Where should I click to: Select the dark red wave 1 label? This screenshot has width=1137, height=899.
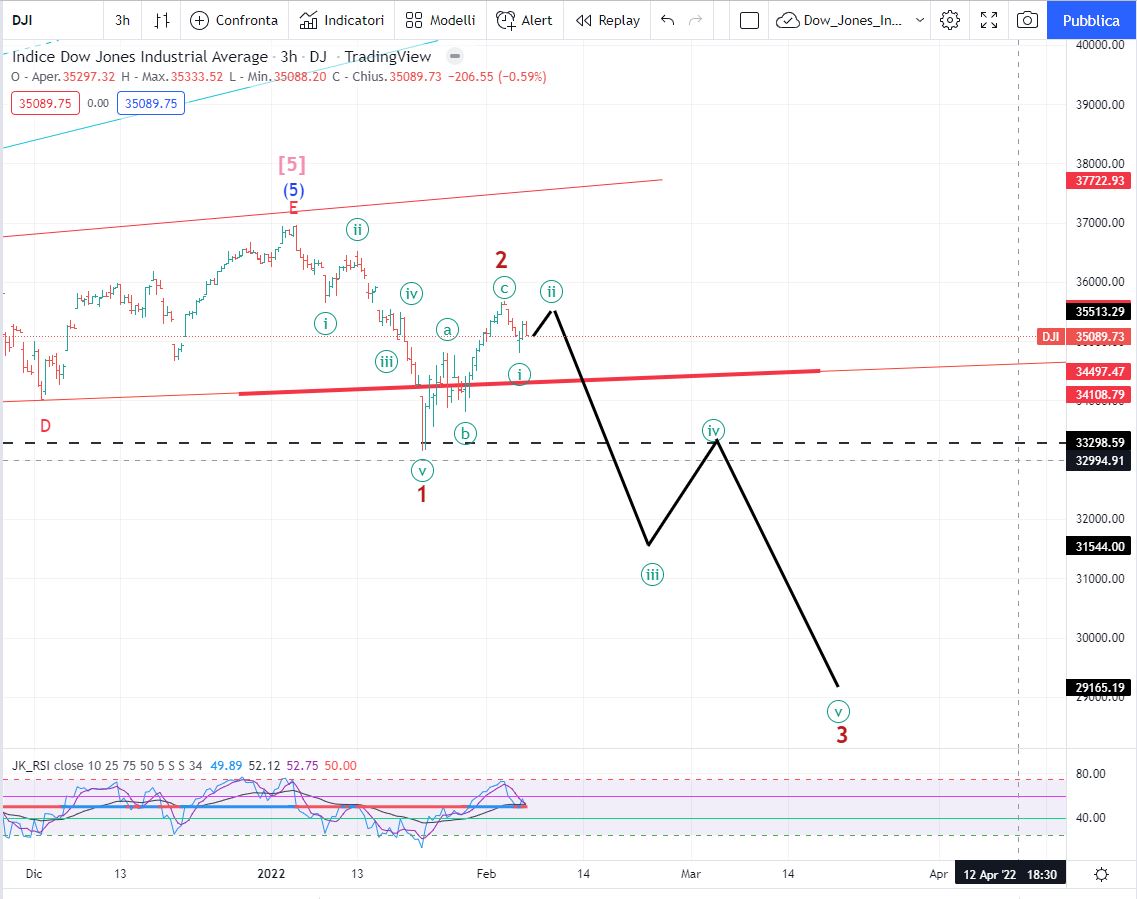422,494
